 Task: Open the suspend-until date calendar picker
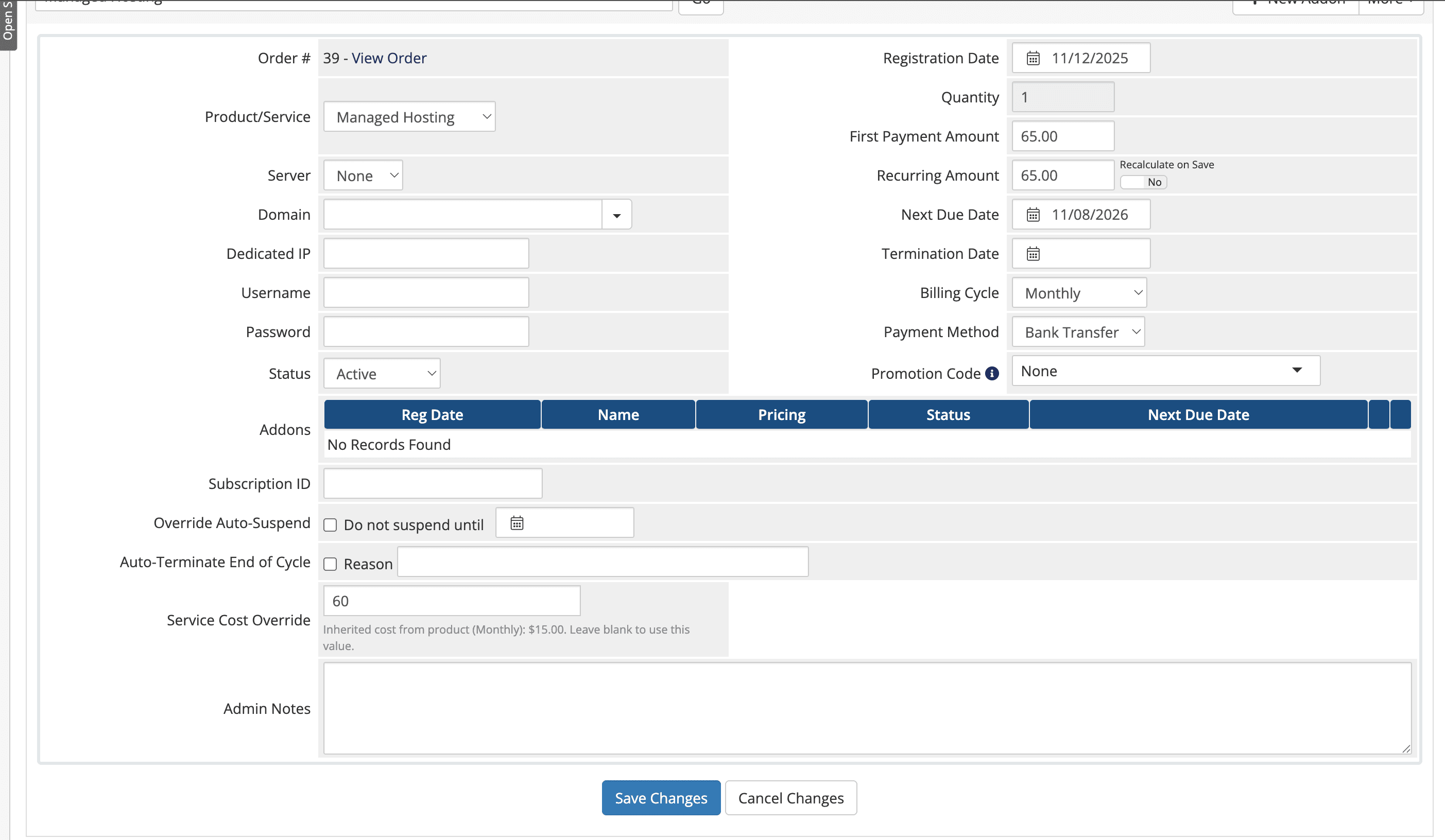coord(517,522)
